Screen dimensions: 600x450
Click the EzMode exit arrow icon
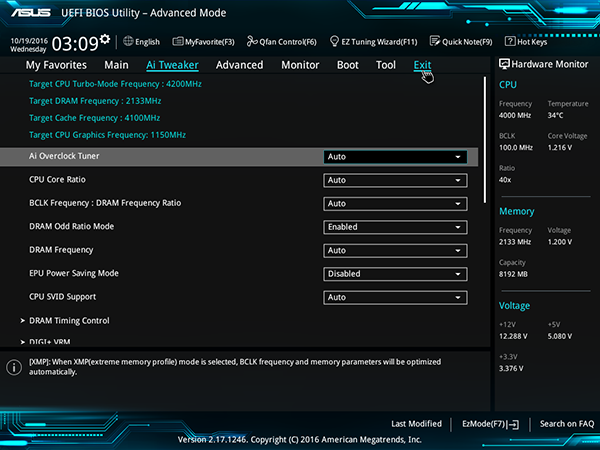pyautogui.click(x=514, y=424)
